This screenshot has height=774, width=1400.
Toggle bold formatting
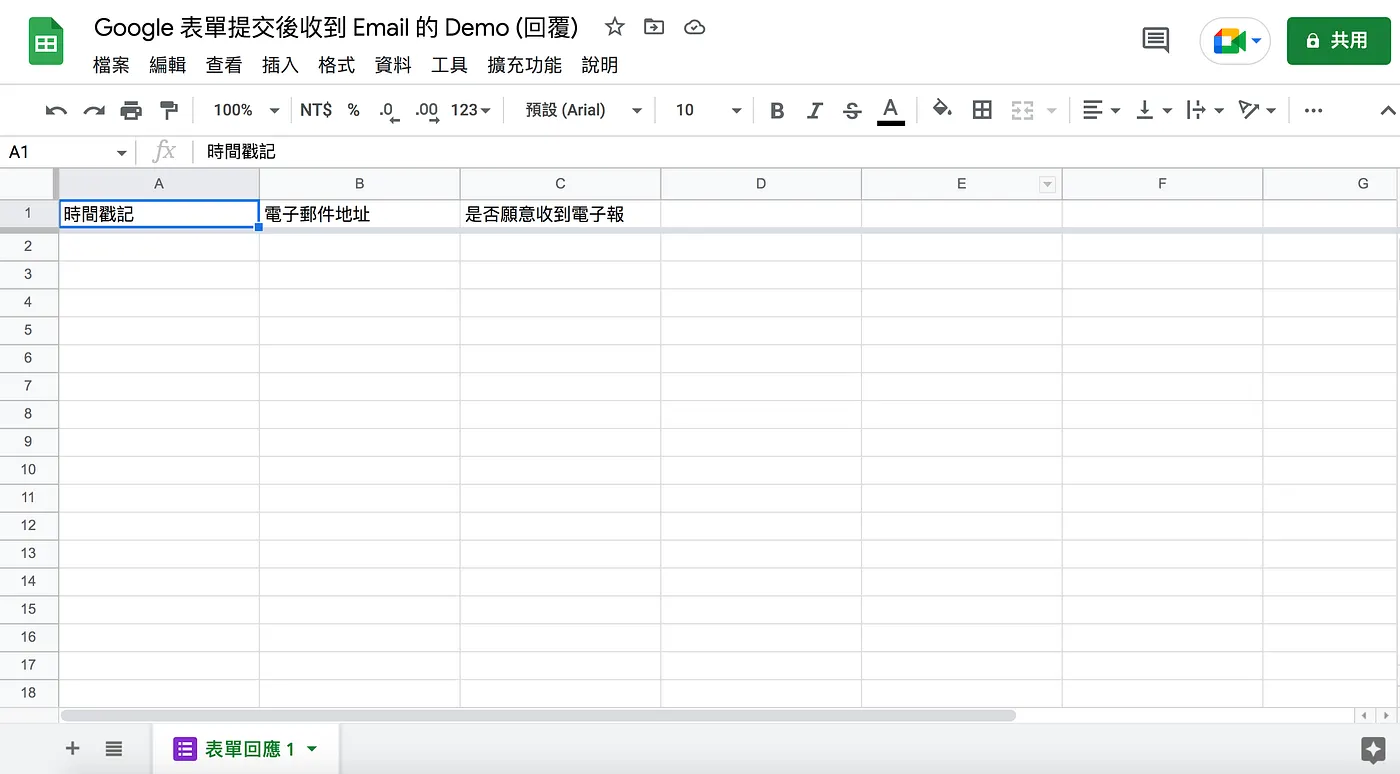(777, 110)
